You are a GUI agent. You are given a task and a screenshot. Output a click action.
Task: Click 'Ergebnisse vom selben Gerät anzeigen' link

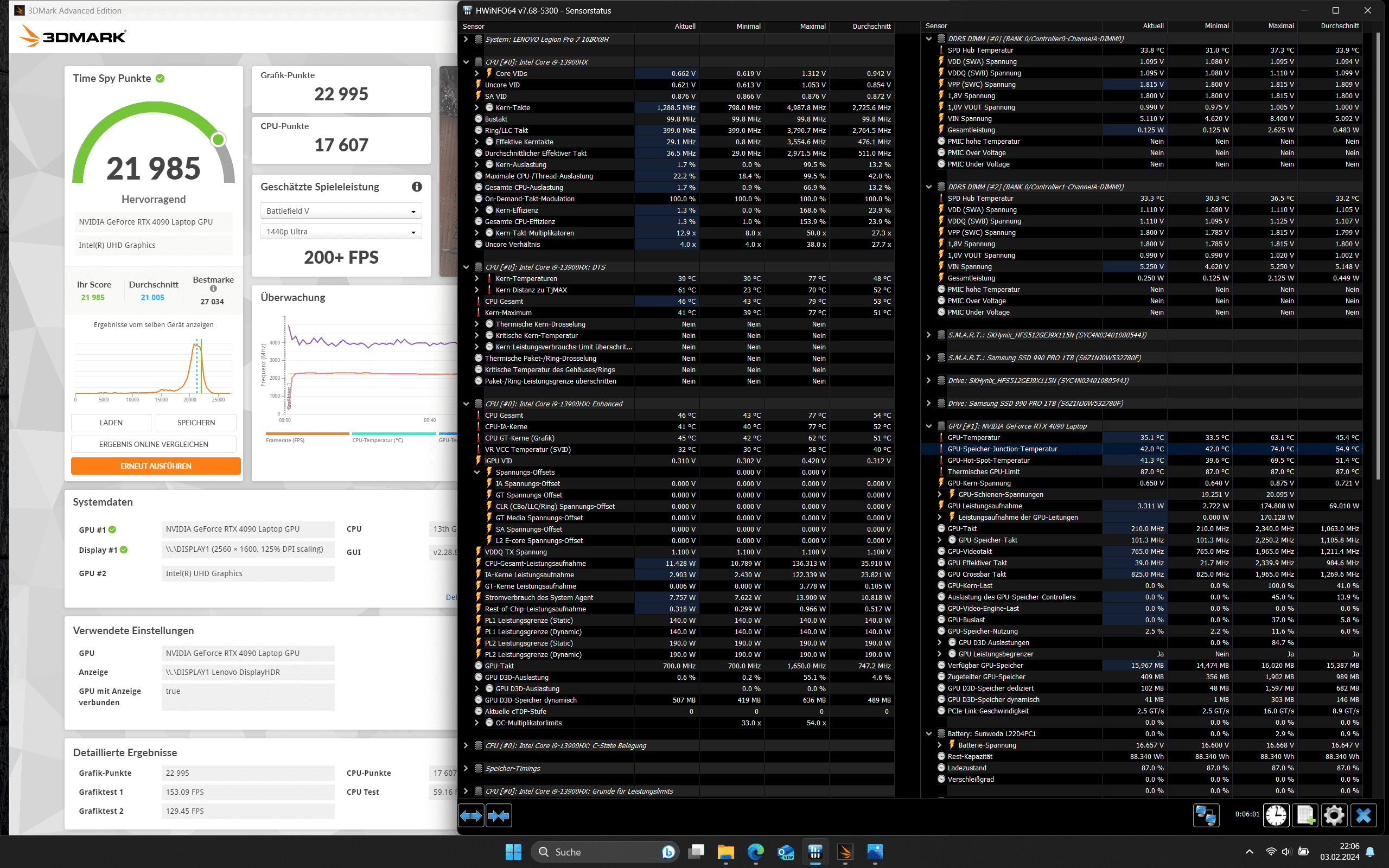click(x=153, y=325)
